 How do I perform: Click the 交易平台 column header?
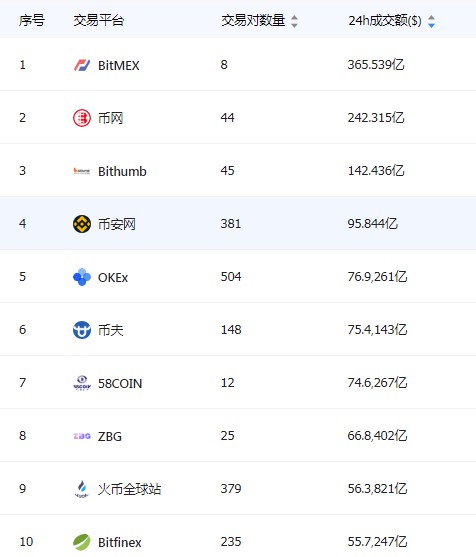pyautogui.click(x=99, y=20)
